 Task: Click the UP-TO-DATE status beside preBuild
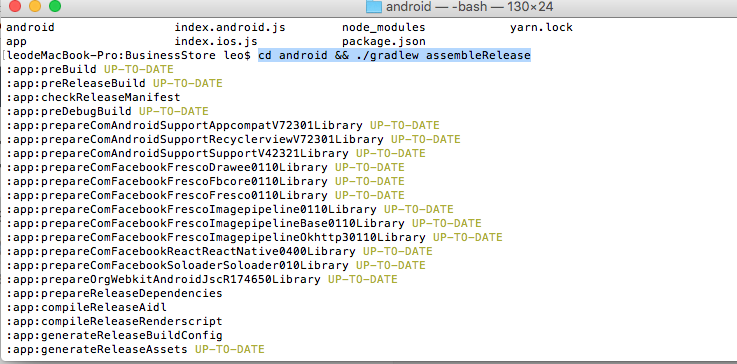point(139,70)
